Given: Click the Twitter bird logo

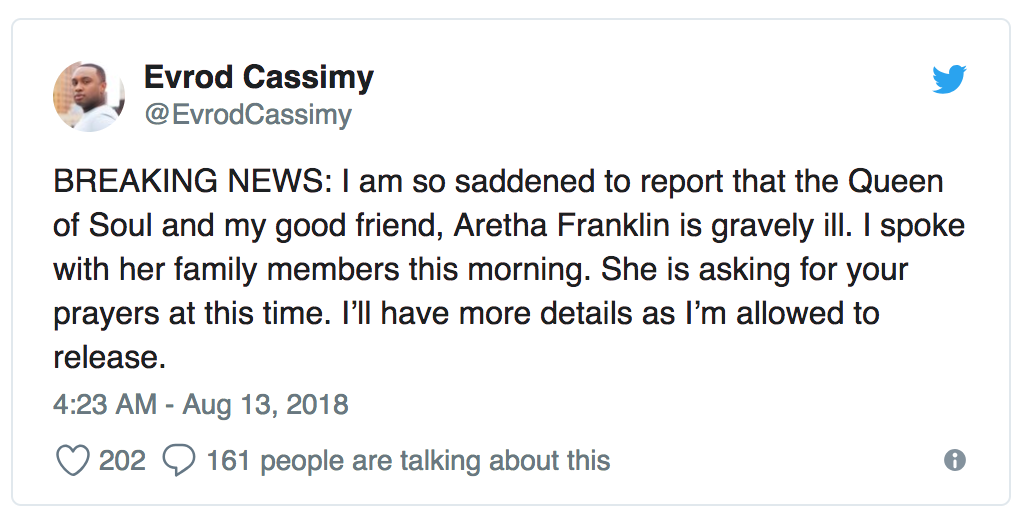Looking at the screenshot, I should click(x=949, y=80).
